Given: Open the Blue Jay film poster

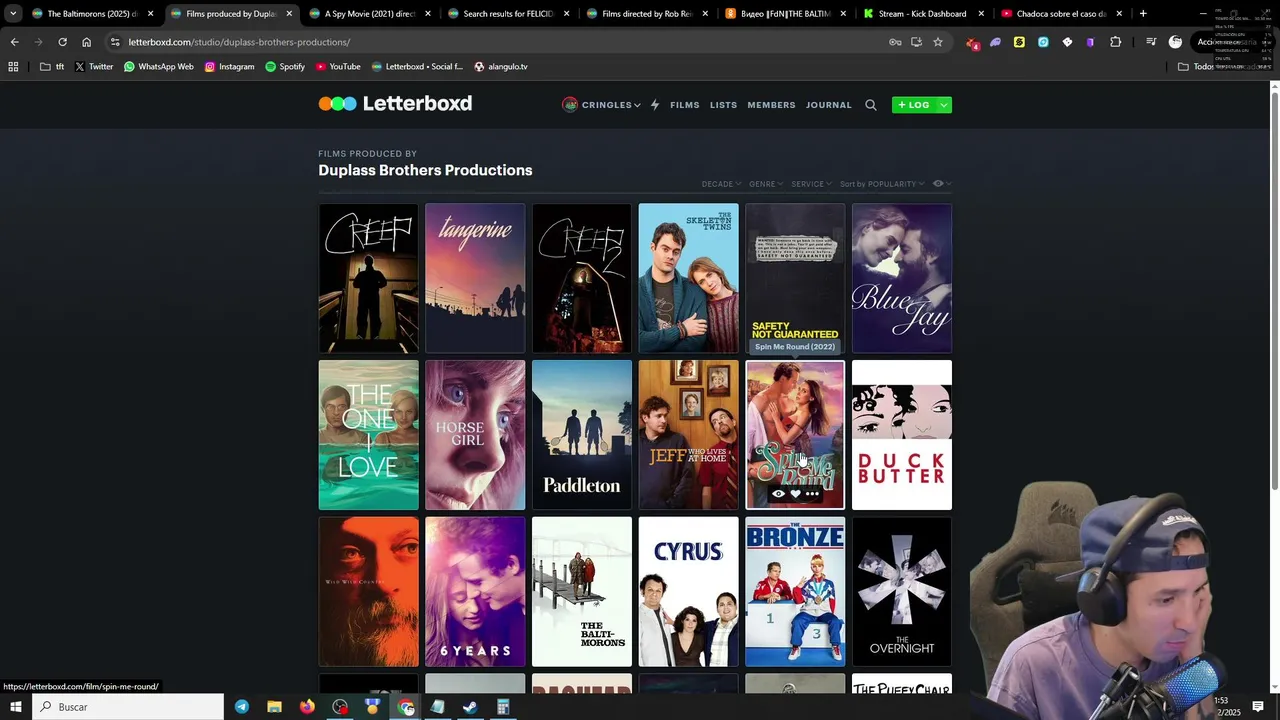Looking at the screenshot, I should 902,278.
